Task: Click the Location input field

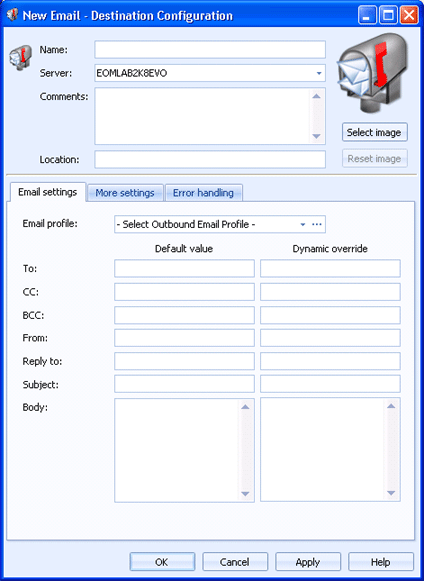Action: pos(210,159)
